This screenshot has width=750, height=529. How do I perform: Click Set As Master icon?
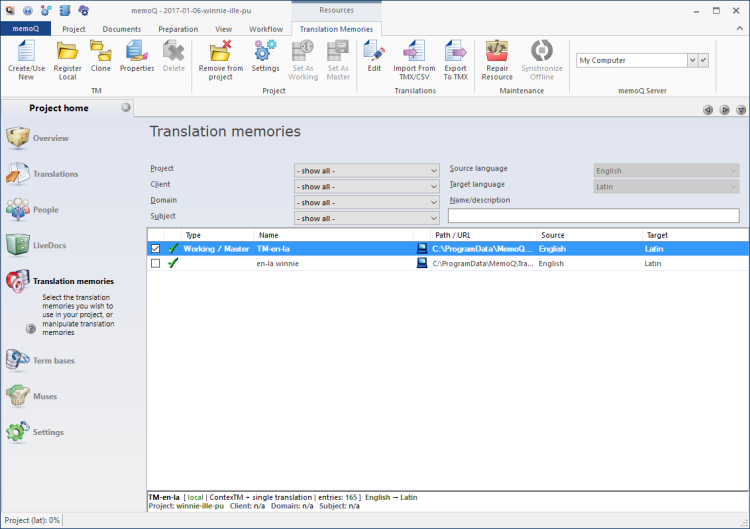coord(338,60)
